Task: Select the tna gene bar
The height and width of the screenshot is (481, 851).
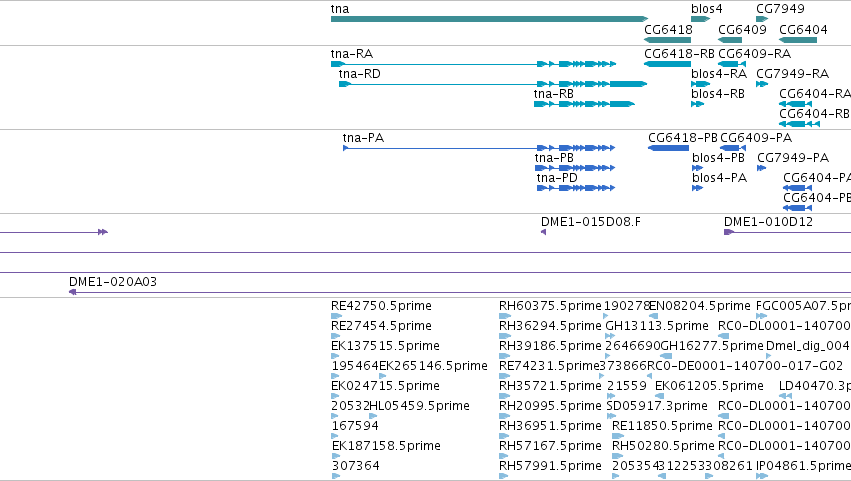Action: 490,19
